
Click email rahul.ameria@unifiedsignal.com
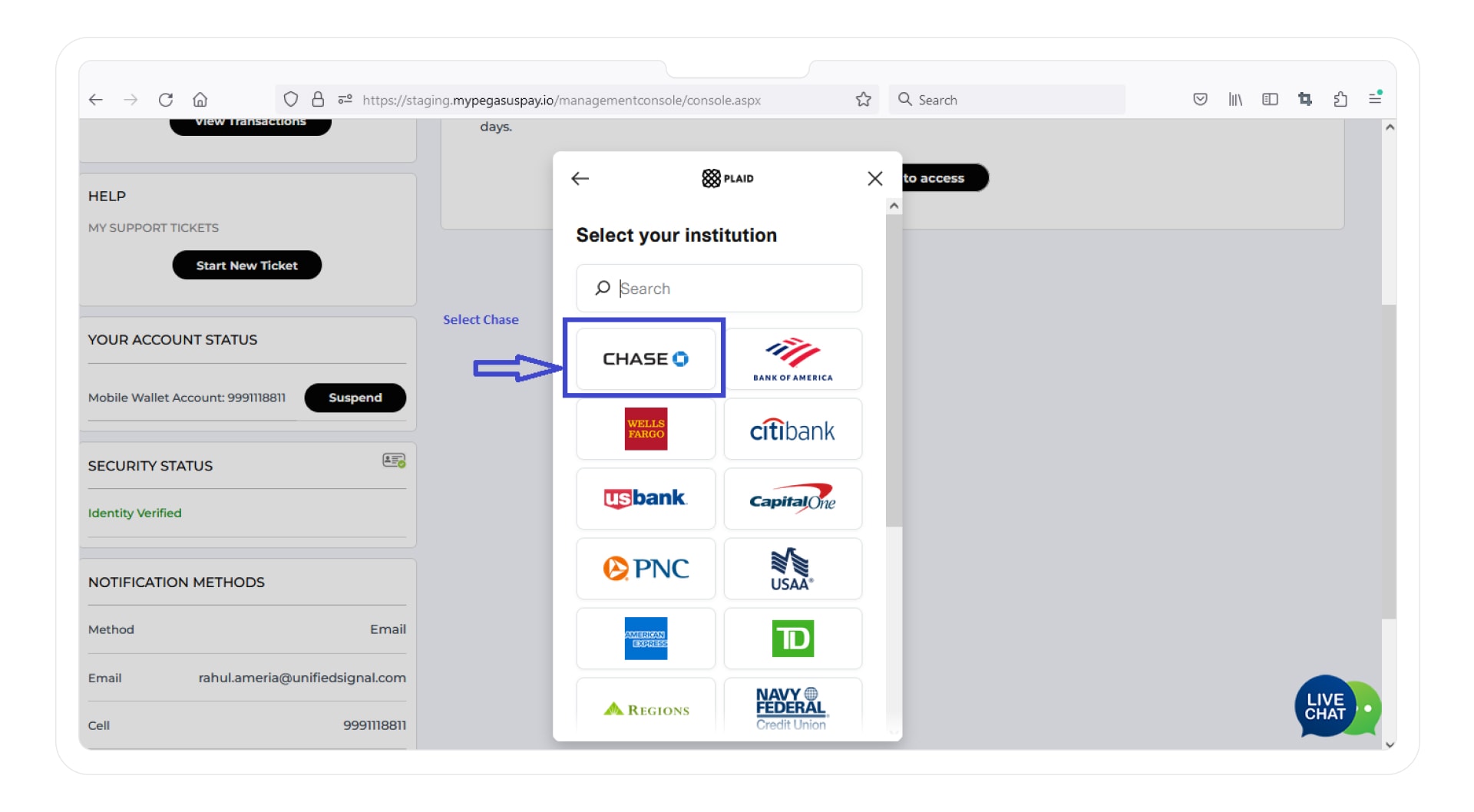click(x=302, y=678)
